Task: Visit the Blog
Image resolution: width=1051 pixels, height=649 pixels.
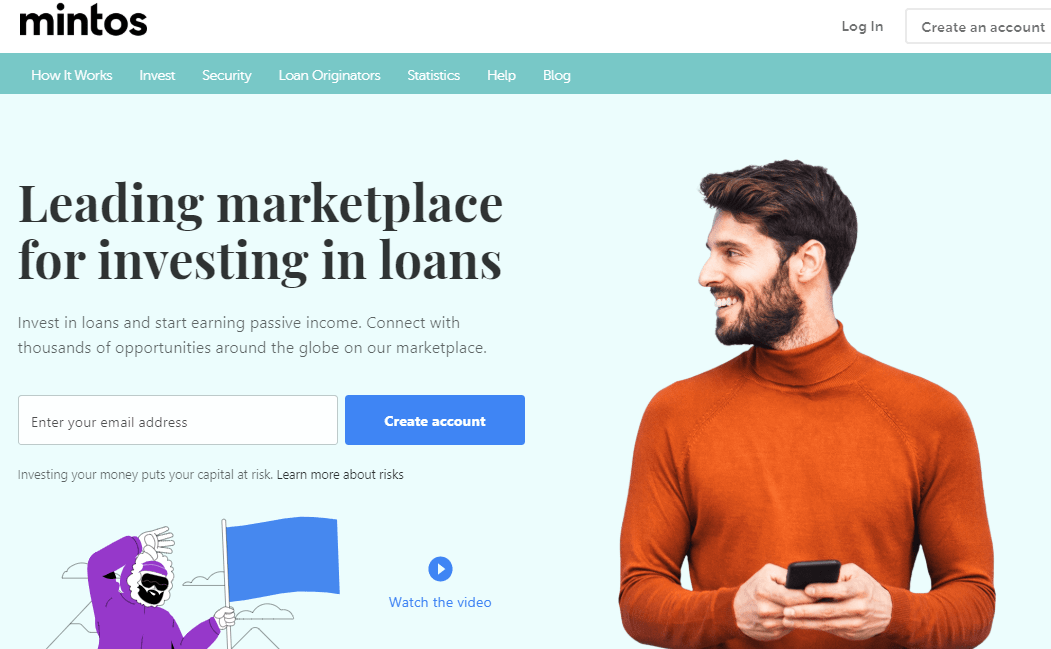Action: click(556, 75)
